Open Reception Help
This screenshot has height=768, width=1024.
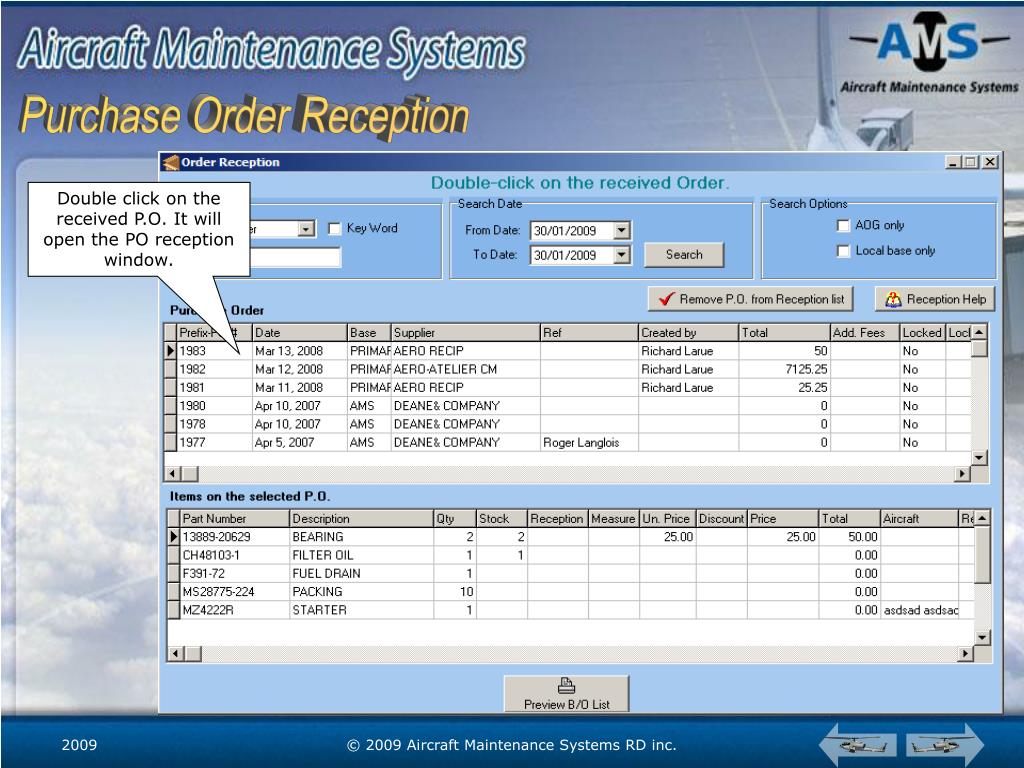tap(935, 299)
